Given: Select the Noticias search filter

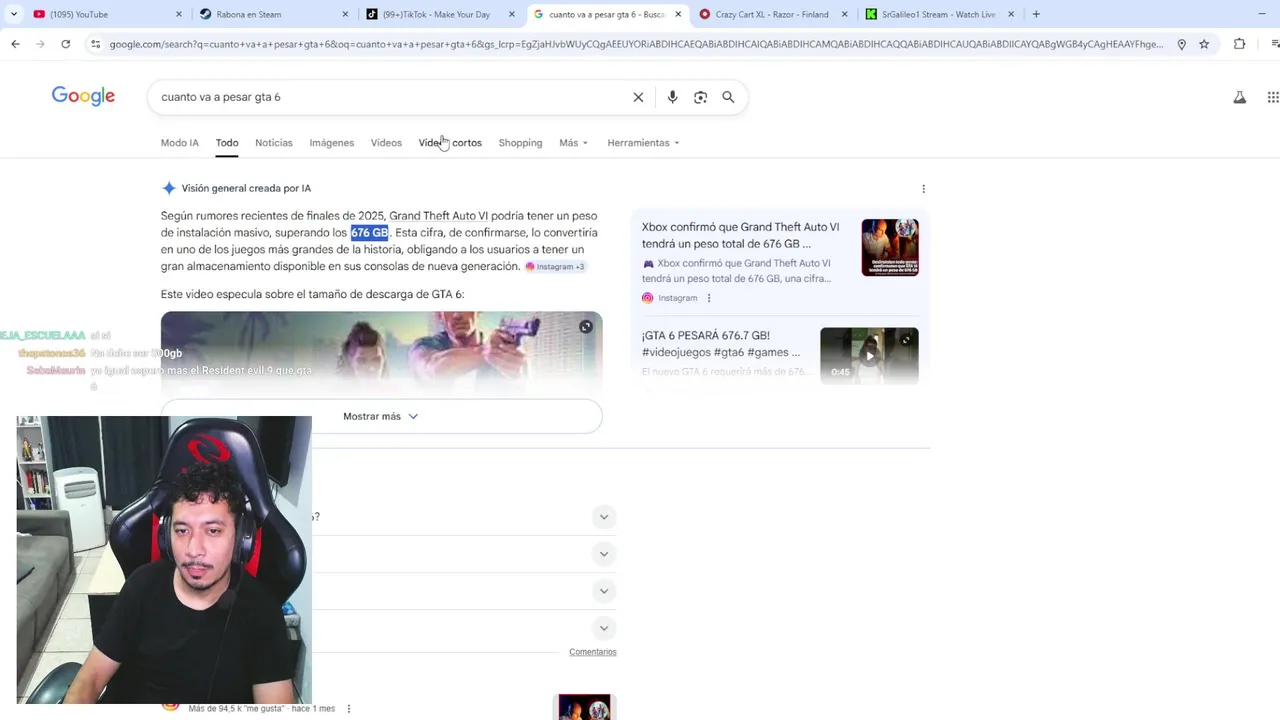Looking at the screenshot, I should (x=273, y=143).
